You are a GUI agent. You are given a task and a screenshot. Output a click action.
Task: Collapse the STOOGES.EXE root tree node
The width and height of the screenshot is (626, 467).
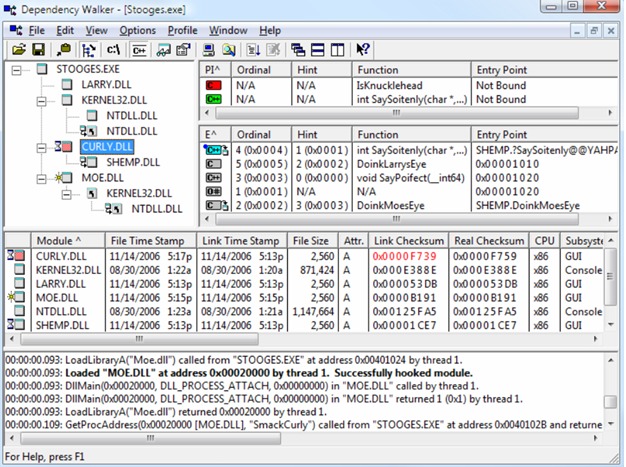coord(16,71)
